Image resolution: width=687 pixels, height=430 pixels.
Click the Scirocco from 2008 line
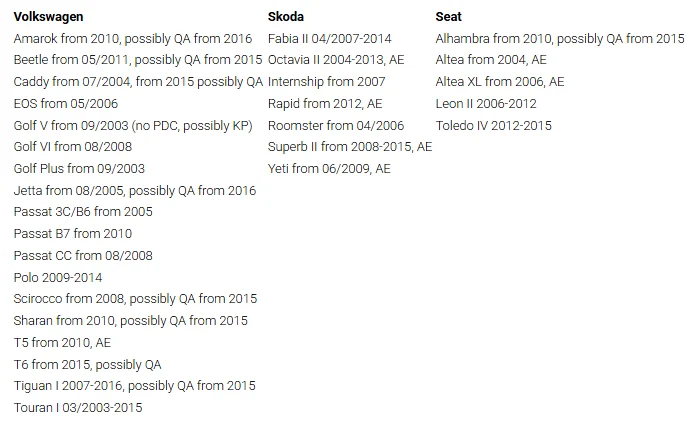coord(135,299)
